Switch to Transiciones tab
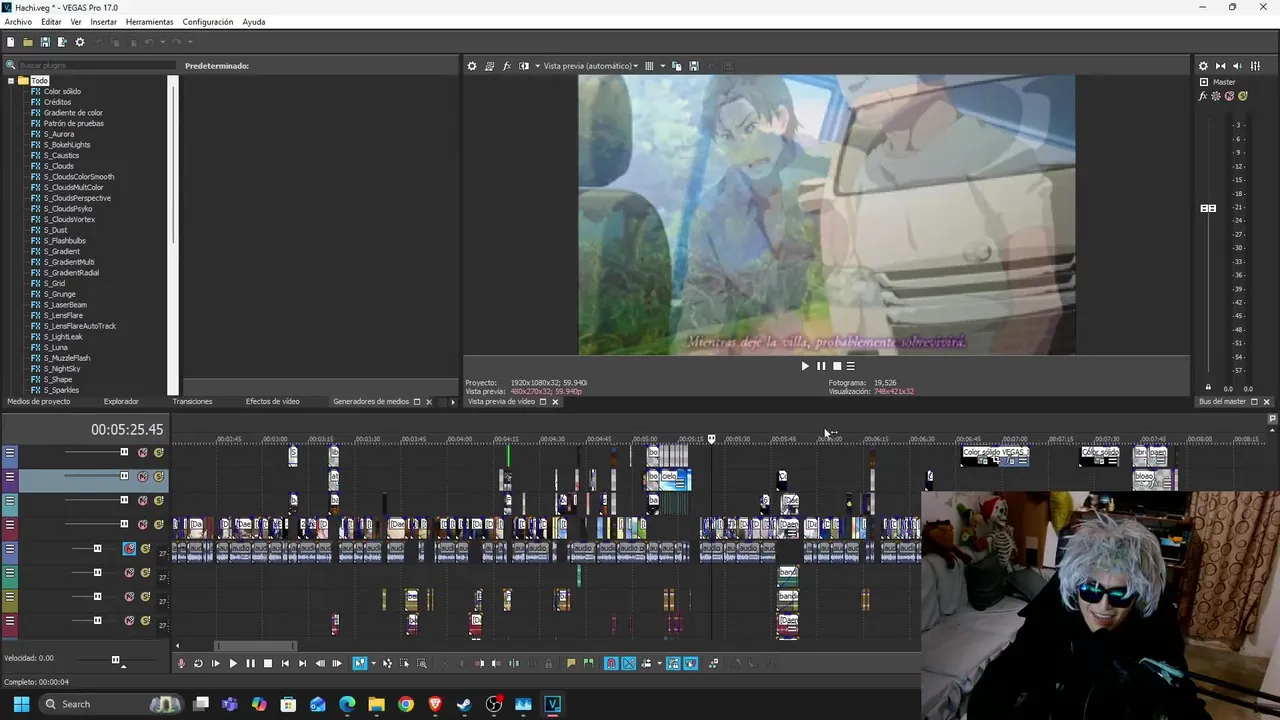 192,402
